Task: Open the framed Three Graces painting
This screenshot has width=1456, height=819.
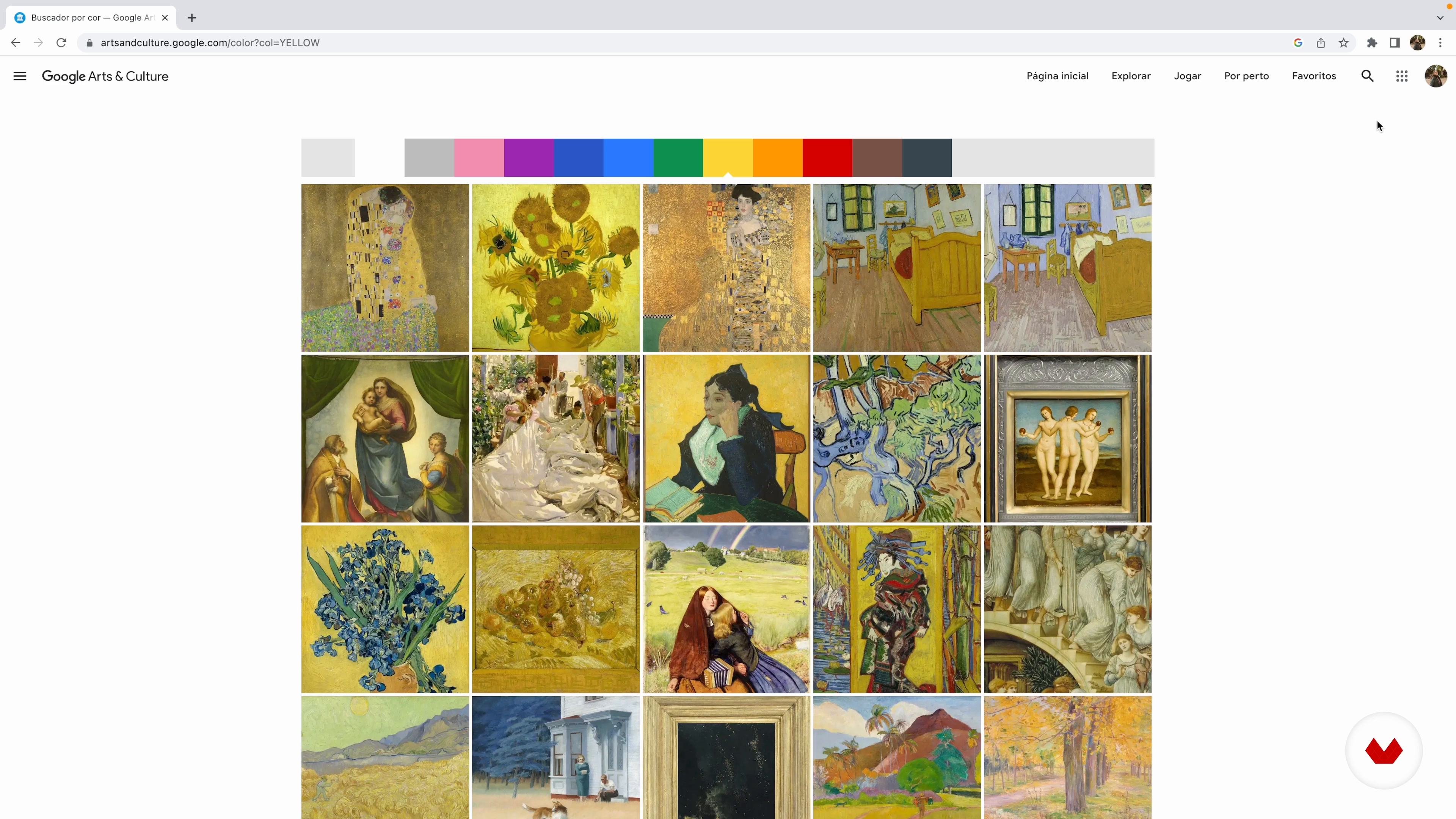Action: pos(1068,439)
